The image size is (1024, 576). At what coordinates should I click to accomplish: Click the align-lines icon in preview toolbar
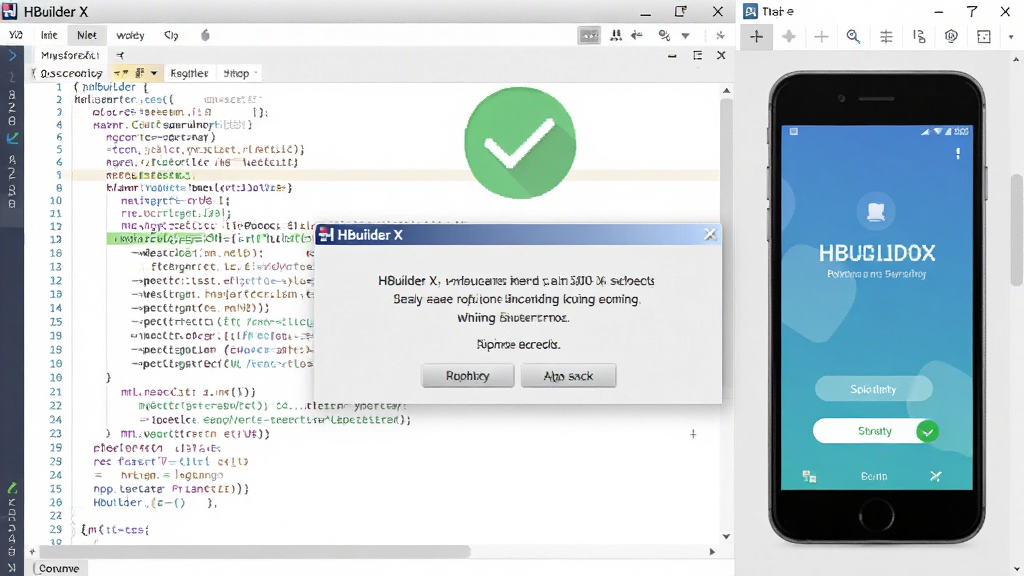coord(886,37)
